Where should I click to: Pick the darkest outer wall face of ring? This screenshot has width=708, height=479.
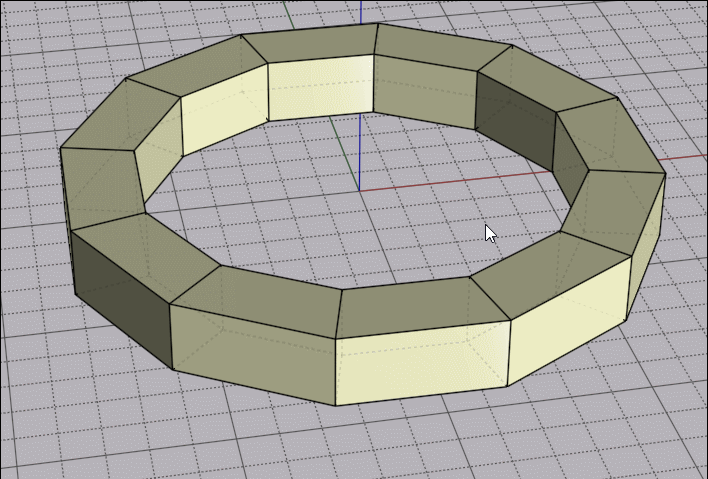(121, 299)
